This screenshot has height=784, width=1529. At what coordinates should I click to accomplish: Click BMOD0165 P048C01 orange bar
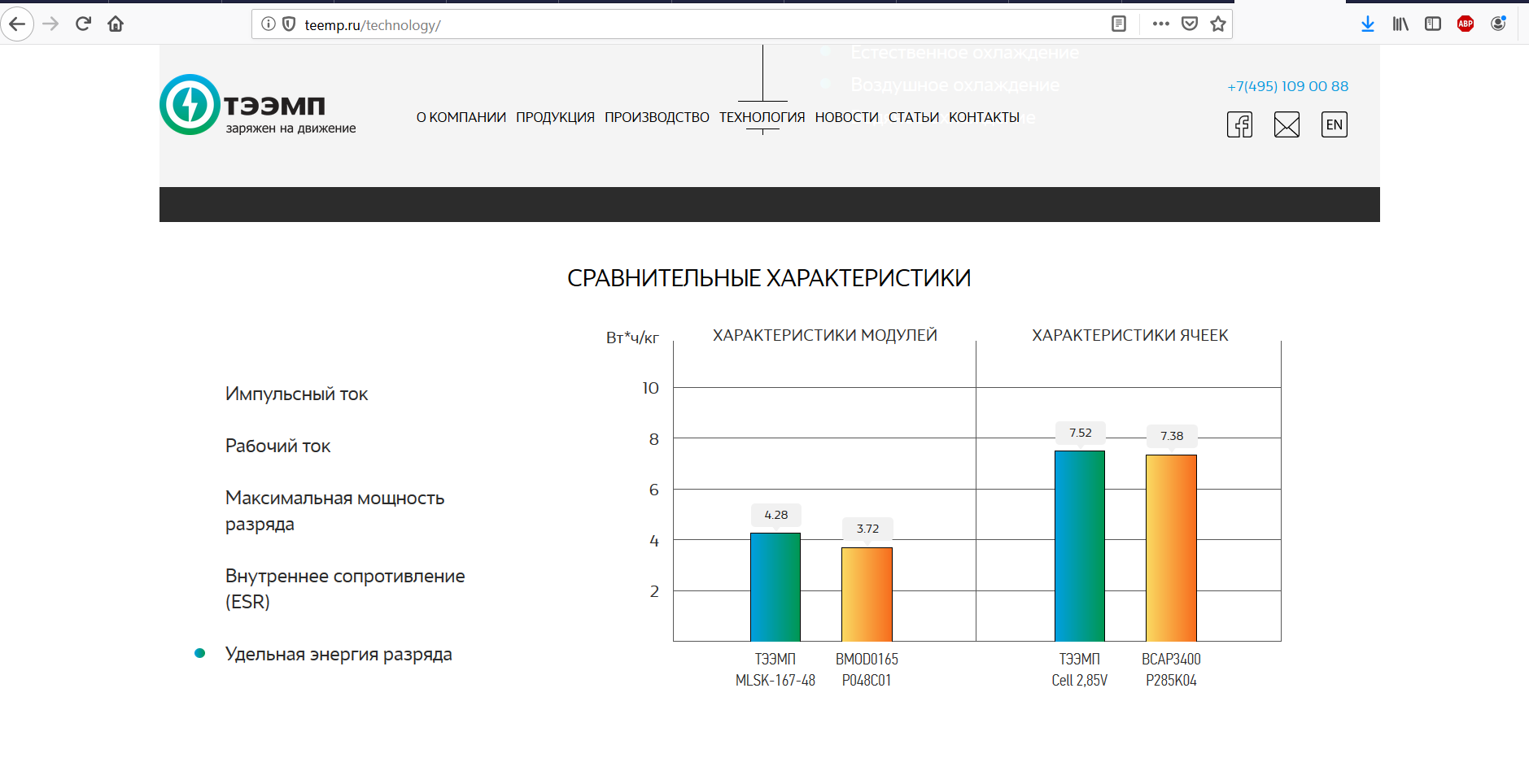coord(867,594)
